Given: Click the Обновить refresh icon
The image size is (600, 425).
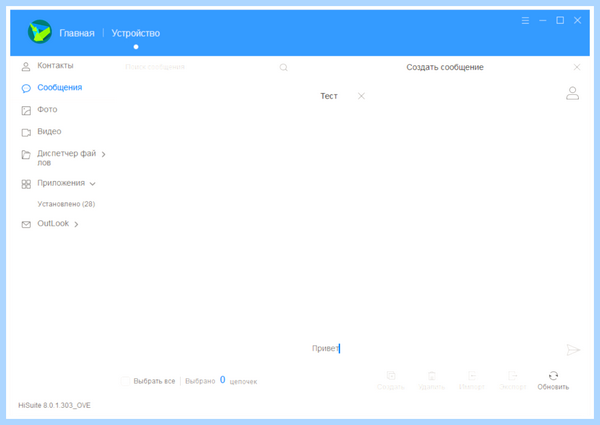Looking at the screenshot, I should point(553,376).
